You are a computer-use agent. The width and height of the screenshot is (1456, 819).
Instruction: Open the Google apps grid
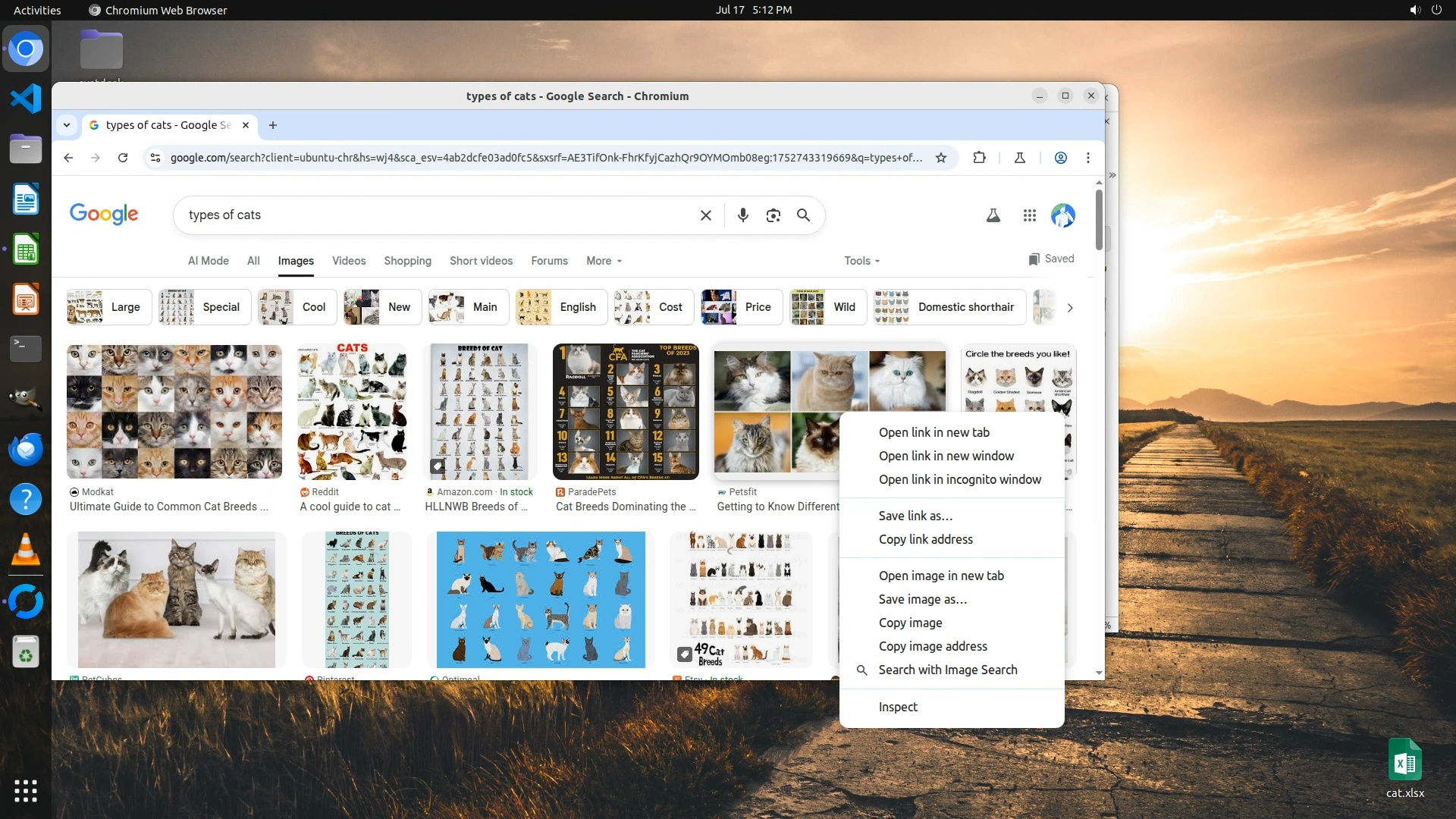point(1029,215)
